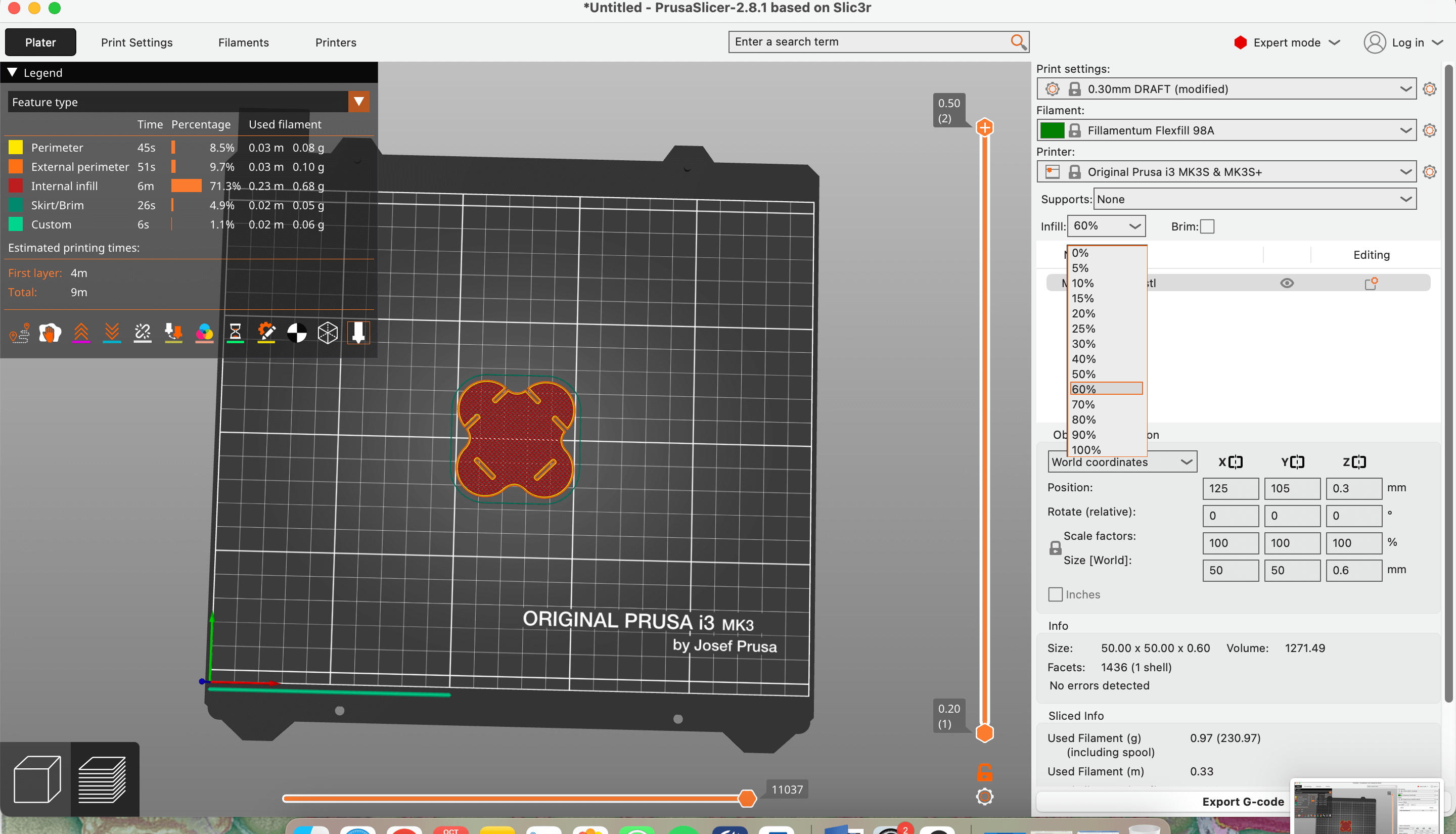Toggle object visibility eye icon
1456x834 pixels.
point(1287,283)
